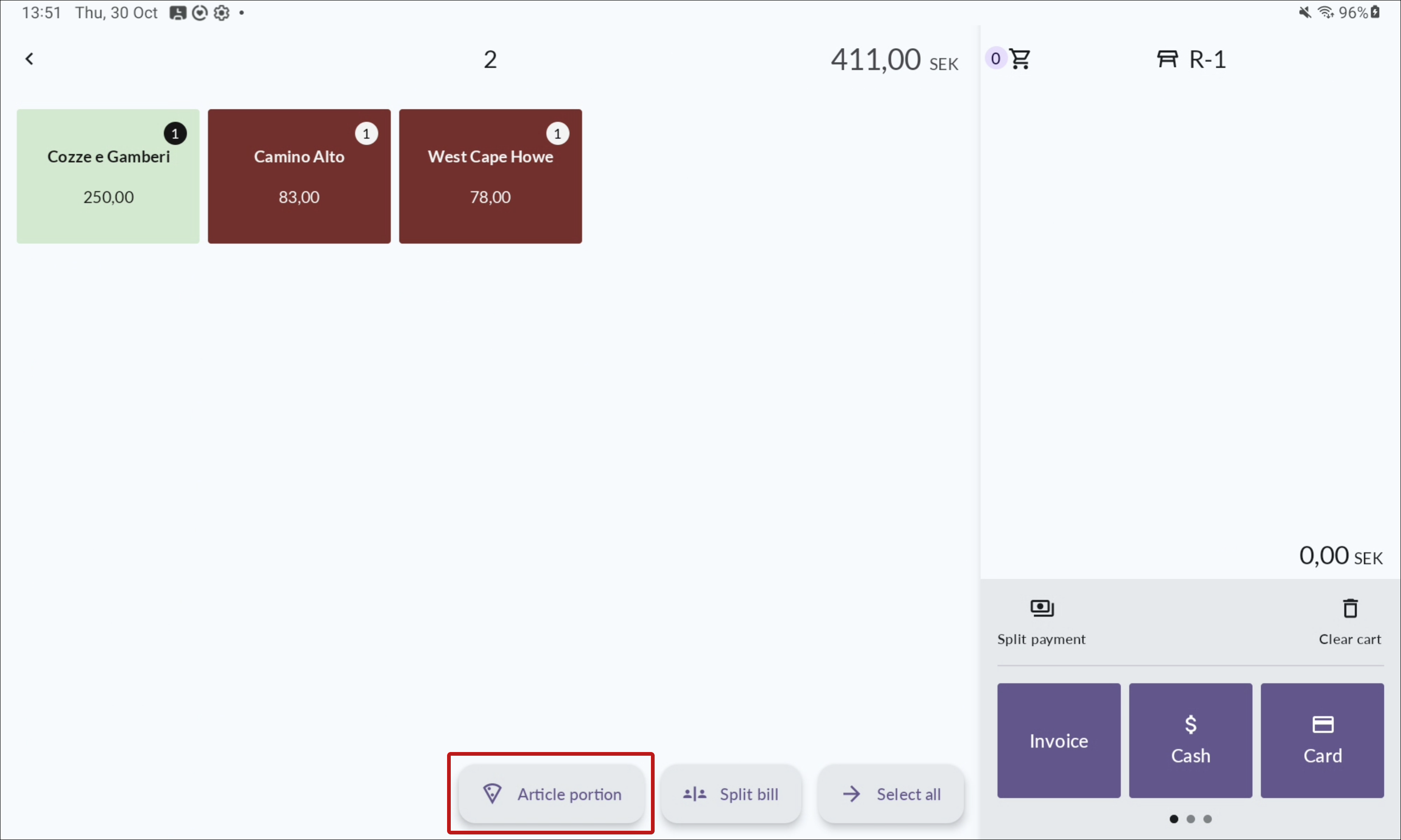Viewport: 1401px width, 840px height.
Task: Tap the cart count badge showing 0
Action: pyautogui.click(x=996, y=58)
